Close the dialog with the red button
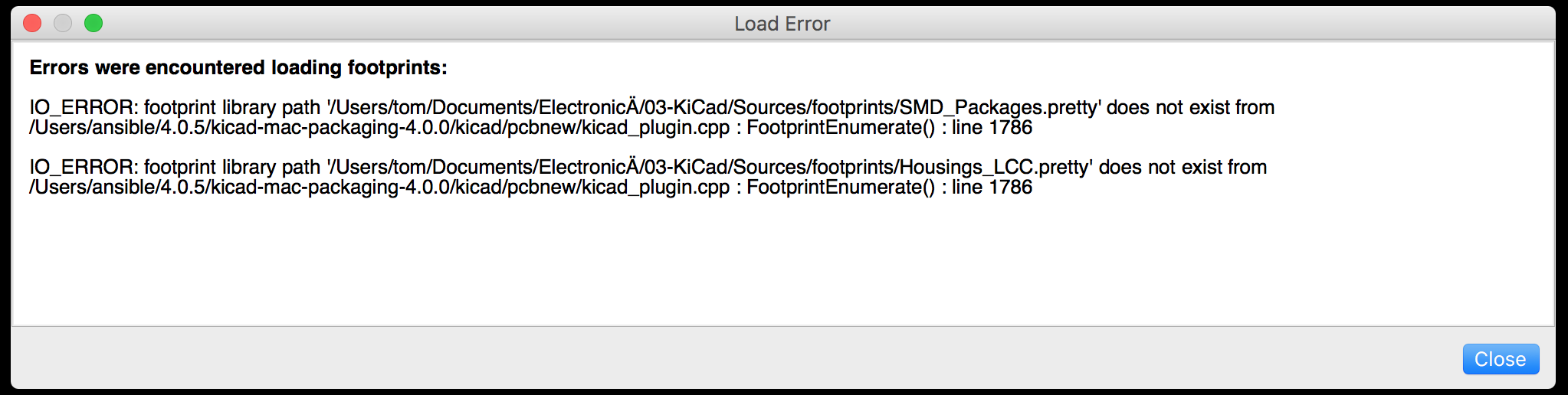The image size is (1568, 395). 32,24
